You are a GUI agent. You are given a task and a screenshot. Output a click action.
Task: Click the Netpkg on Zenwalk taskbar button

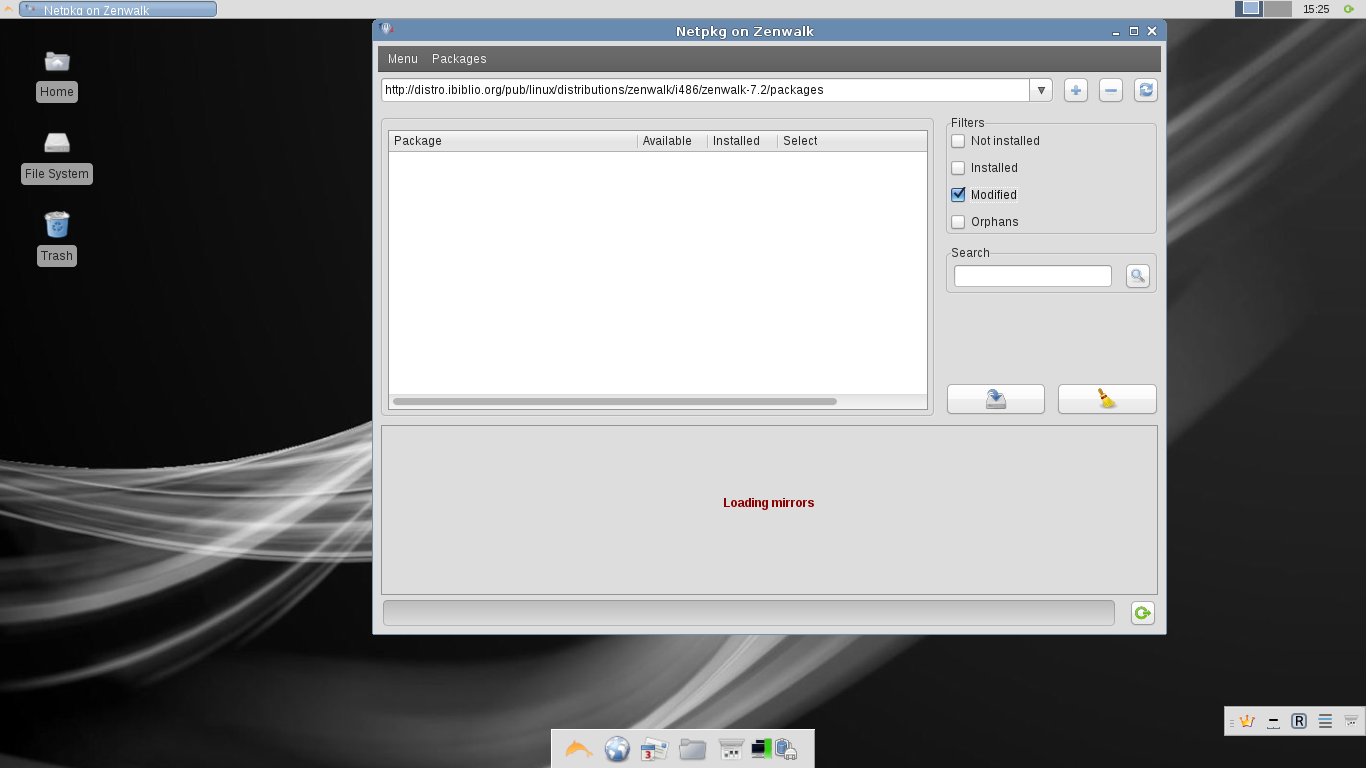pos(118,9)
